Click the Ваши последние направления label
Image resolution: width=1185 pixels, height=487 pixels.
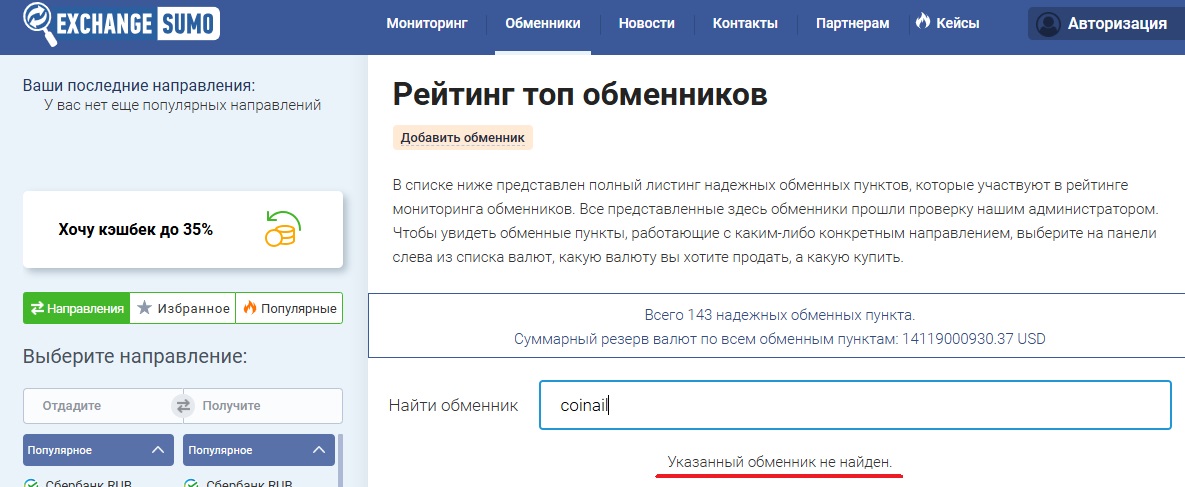[x=139, y=85]
